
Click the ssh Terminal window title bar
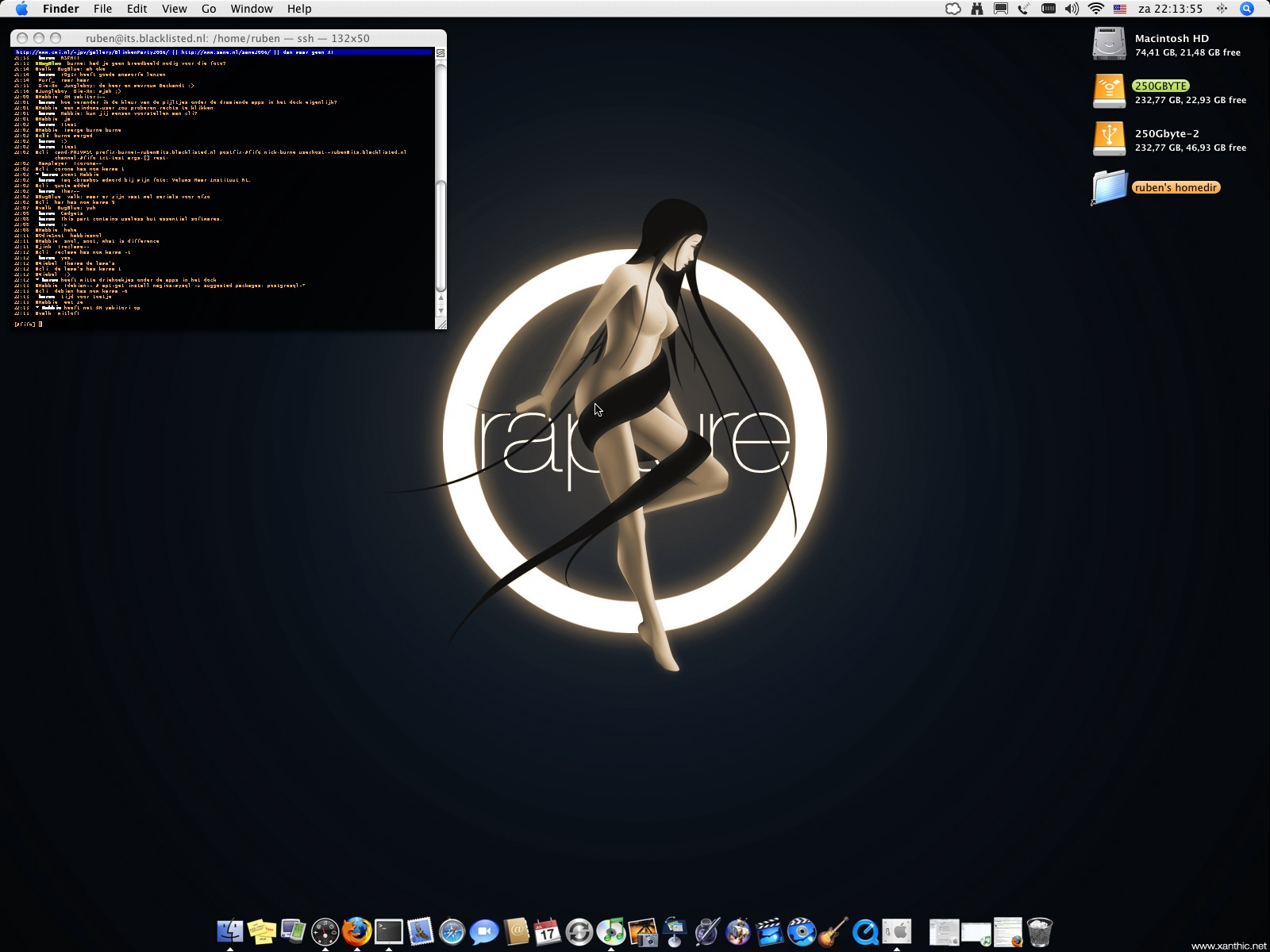[x=228, y=38]
